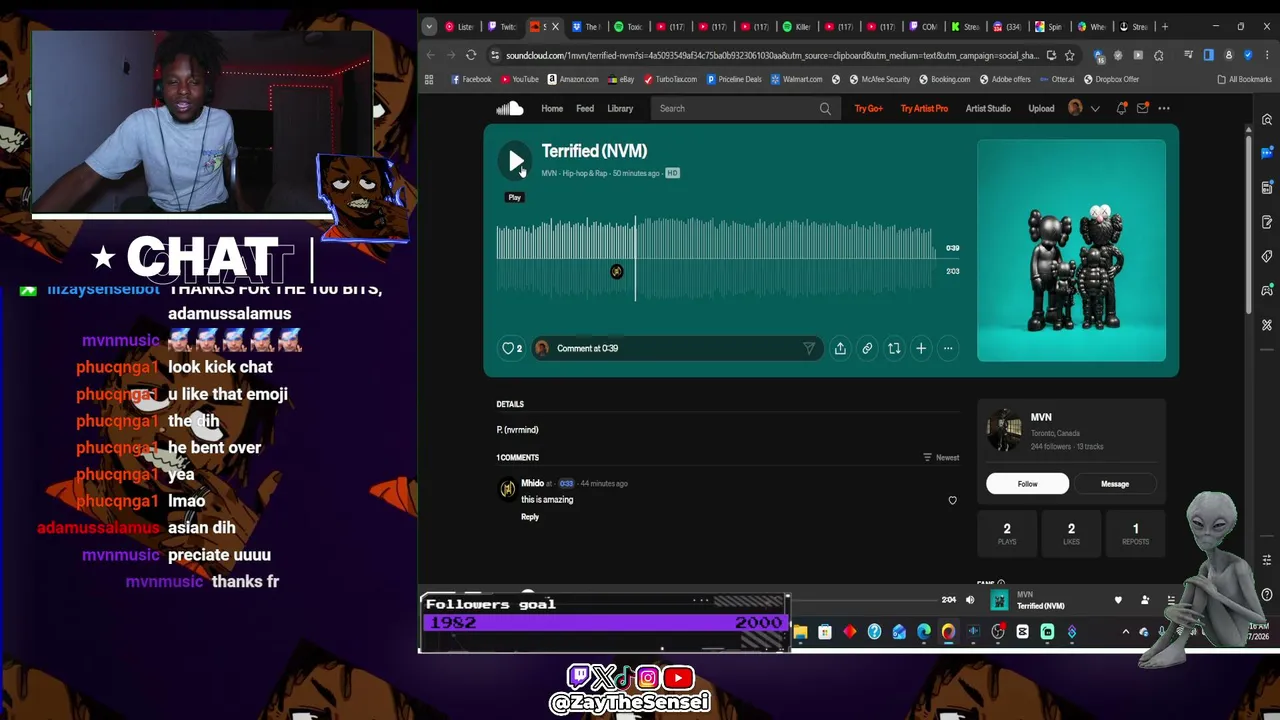Open Microsoft Store from the taskbar
This screenshot has width=1280, height=720.
pyautogui.click(x=825, y=632)
